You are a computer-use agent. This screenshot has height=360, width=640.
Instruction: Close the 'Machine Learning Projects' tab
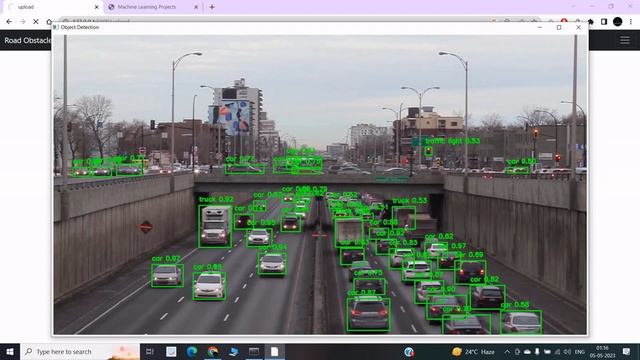click(196, 7)
